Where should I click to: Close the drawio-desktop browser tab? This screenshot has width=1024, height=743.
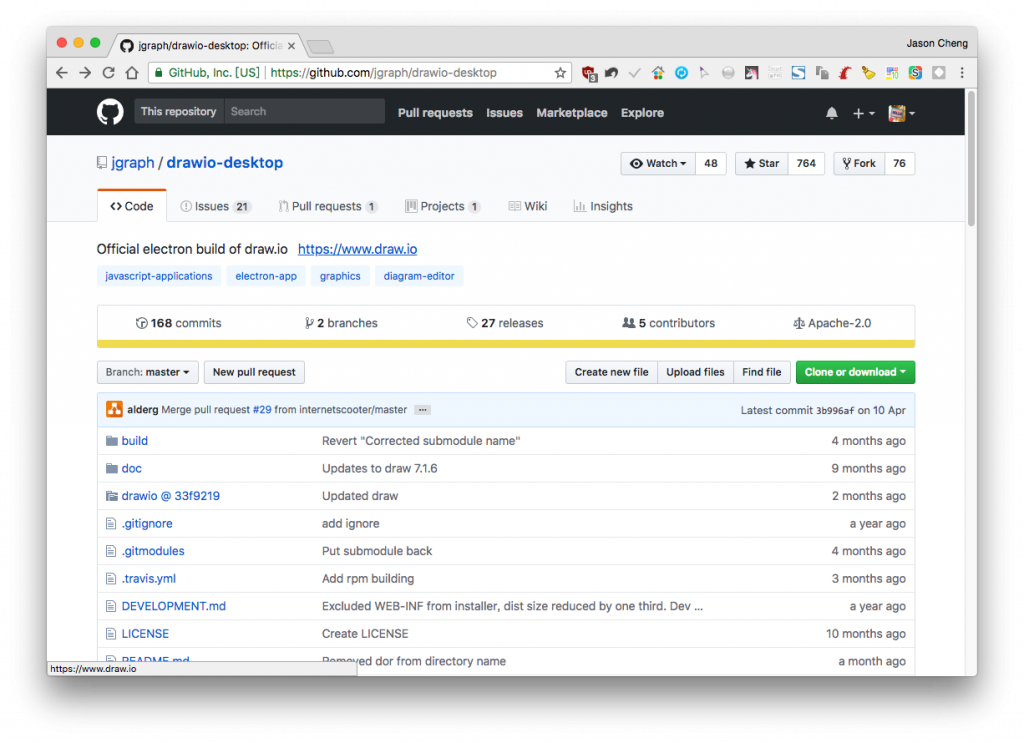pos(291,46)
